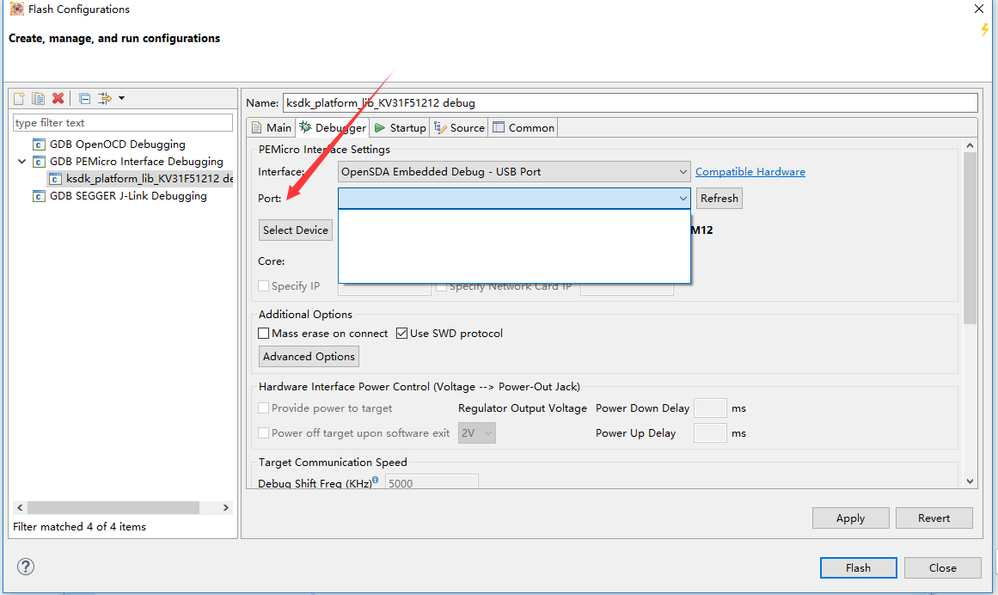Click the Apply button
Viewport: 998px width, 595px height.
(x=850, y=519)
